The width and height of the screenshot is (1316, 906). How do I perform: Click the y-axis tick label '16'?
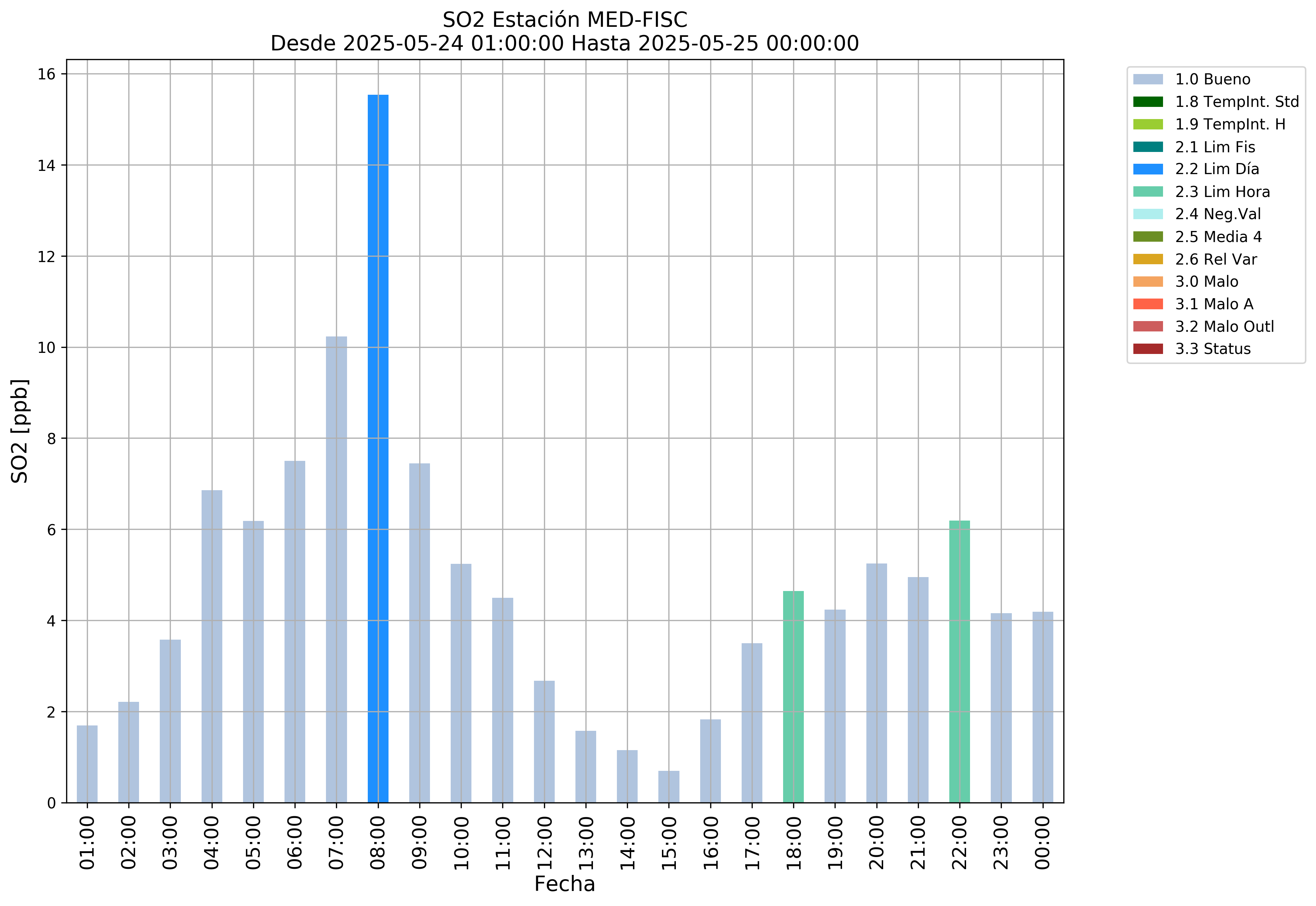[x=46, y=74]
